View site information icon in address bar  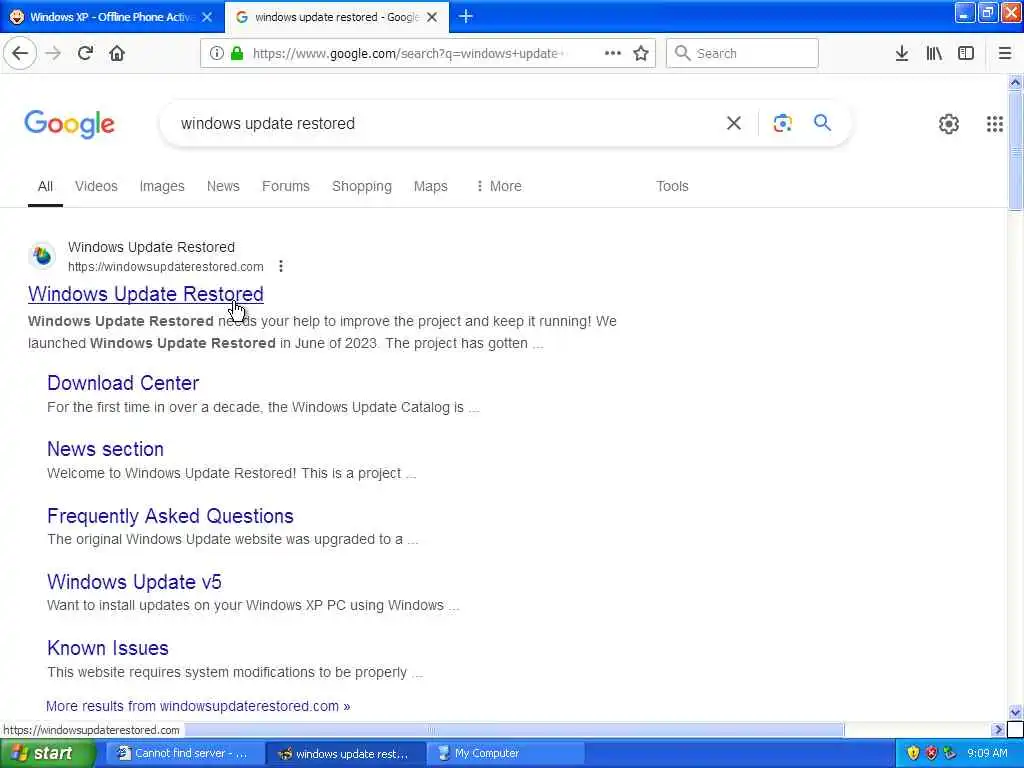coord(217,54)
